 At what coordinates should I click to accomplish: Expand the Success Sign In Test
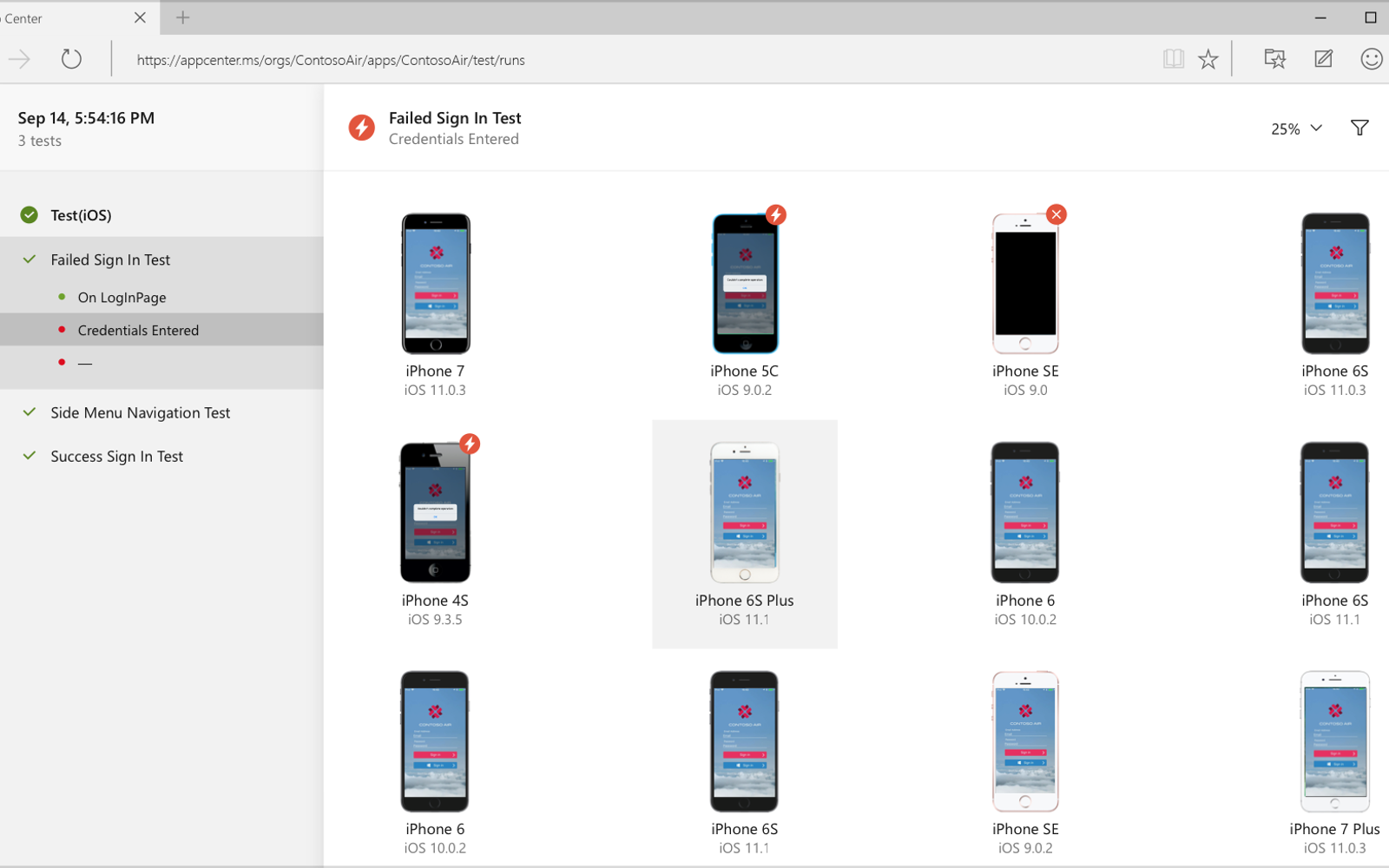[x=116, y=457]
